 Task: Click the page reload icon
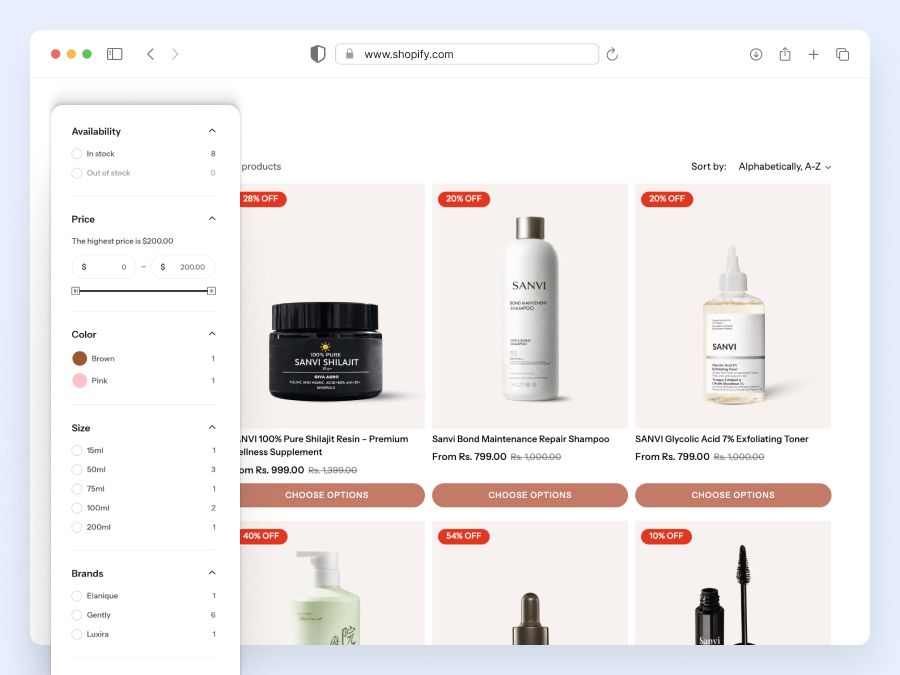(612, 55)
